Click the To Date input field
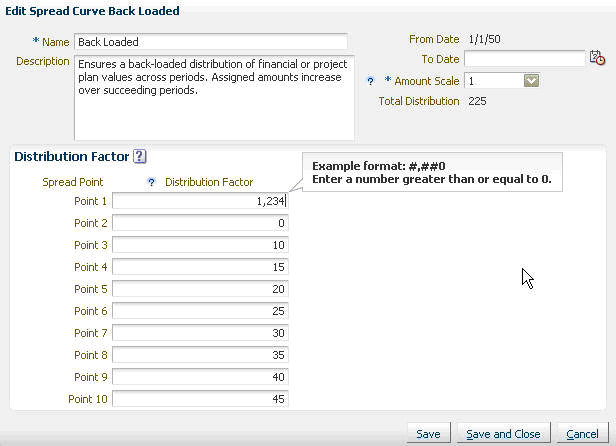This screenshot has width=616, height=446. click(524, 59)
